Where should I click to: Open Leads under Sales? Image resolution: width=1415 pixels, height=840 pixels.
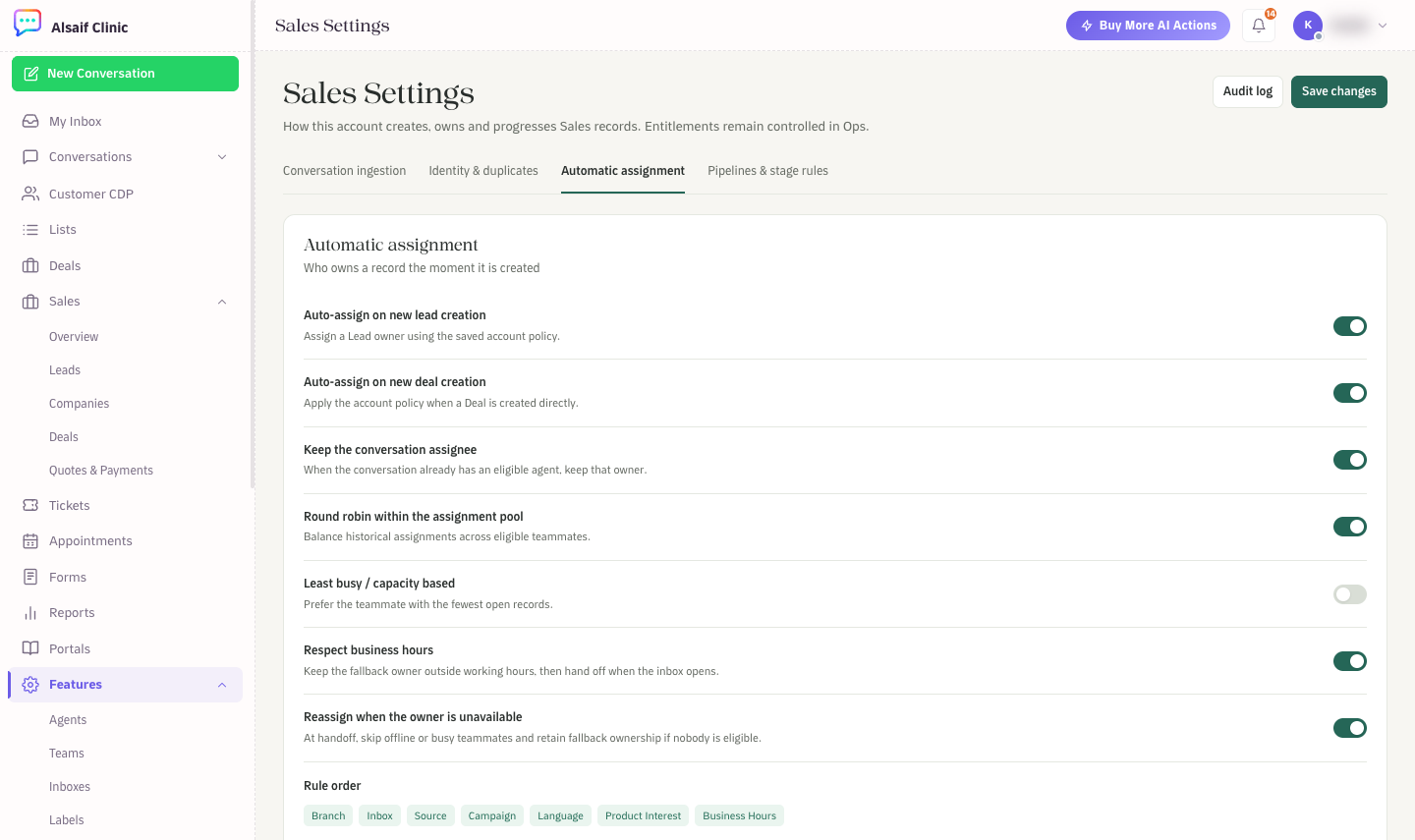tap(65, 370)
